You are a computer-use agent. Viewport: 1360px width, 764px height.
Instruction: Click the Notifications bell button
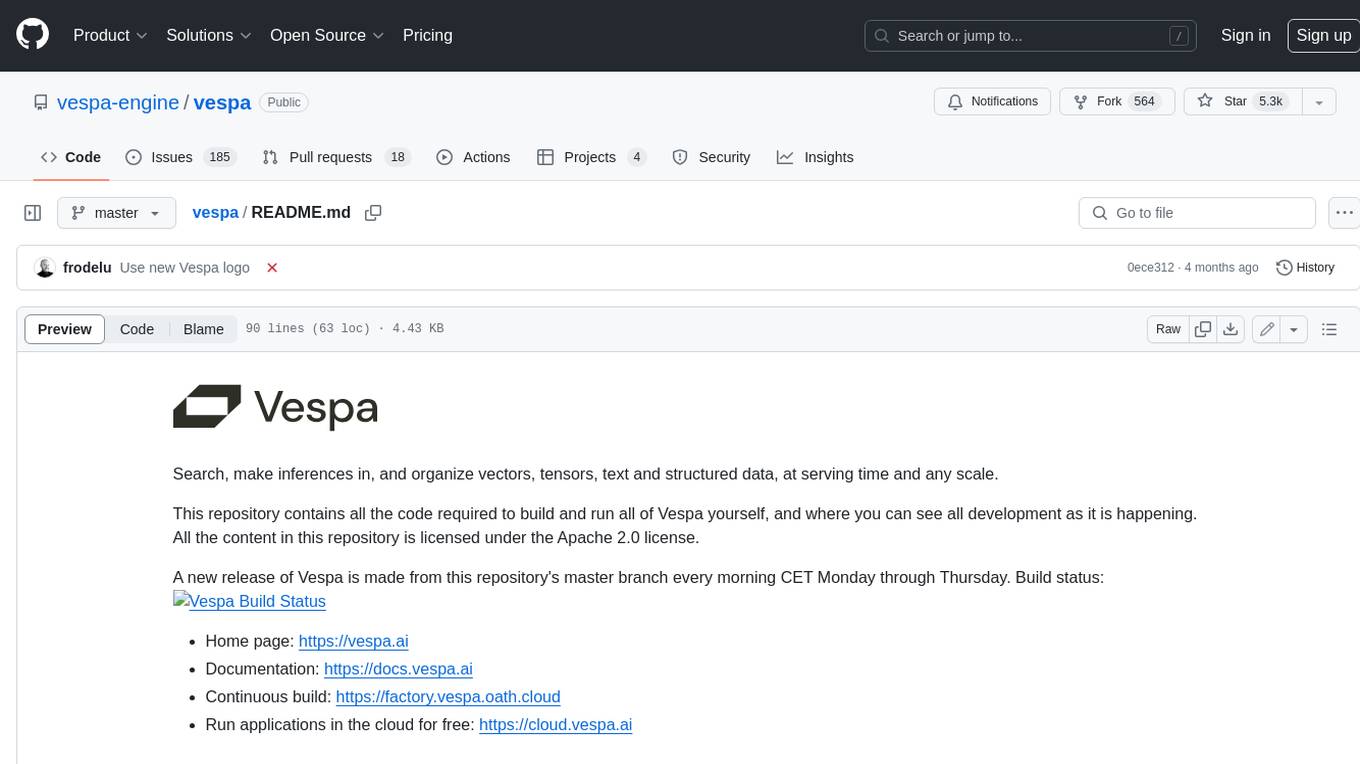(x=992, y=102)
